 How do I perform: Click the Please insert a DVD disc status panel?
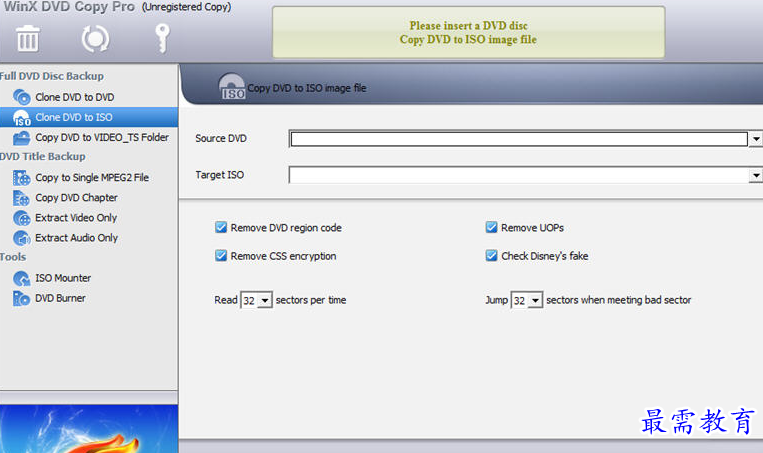coord(469,33)
